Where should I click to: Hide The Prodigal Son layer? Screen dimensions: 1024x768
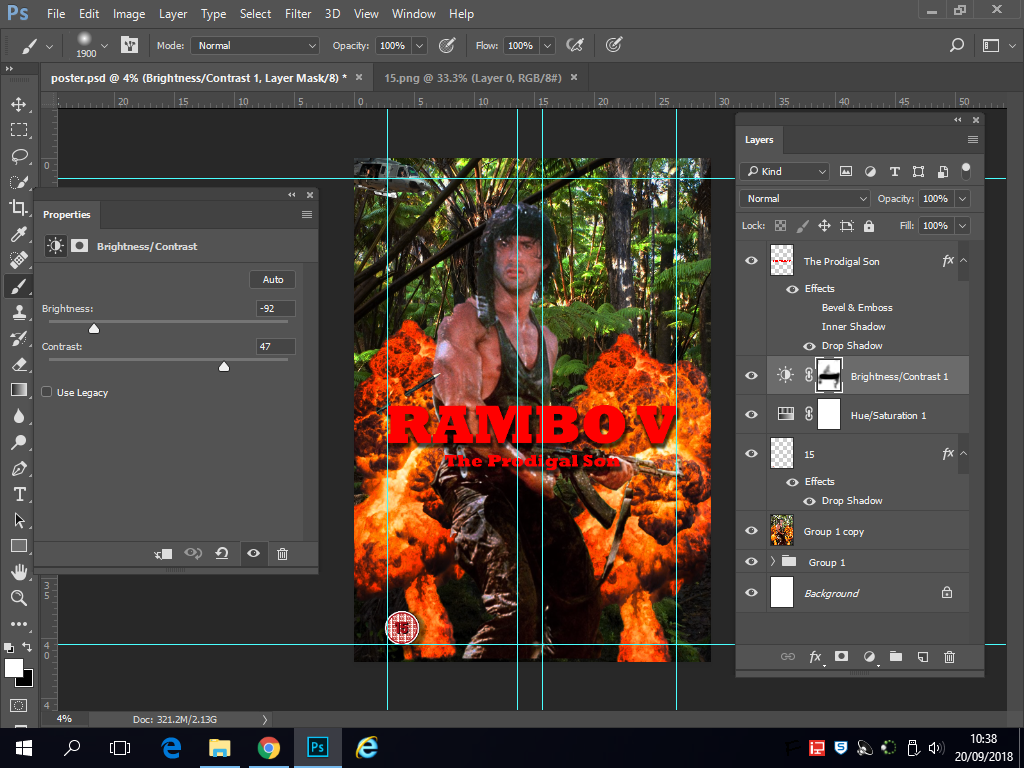tap(752, 261)
